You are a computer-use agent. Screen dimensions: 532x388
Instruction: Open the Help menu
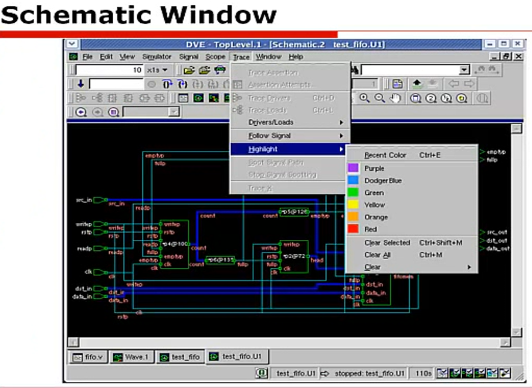tap(296, 57)
